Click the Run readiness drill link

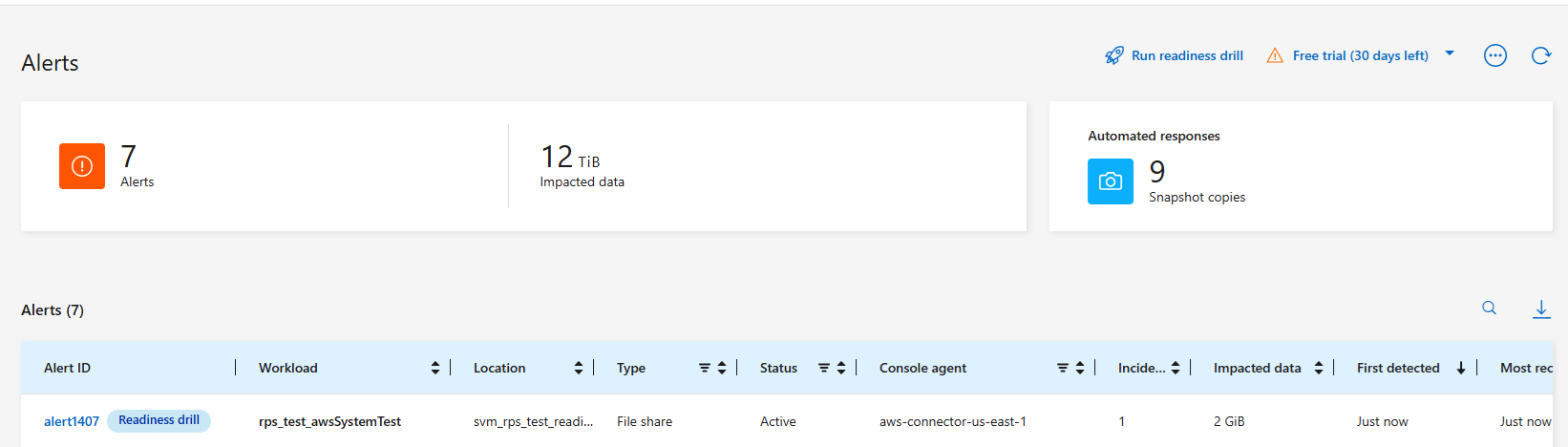1187,55
